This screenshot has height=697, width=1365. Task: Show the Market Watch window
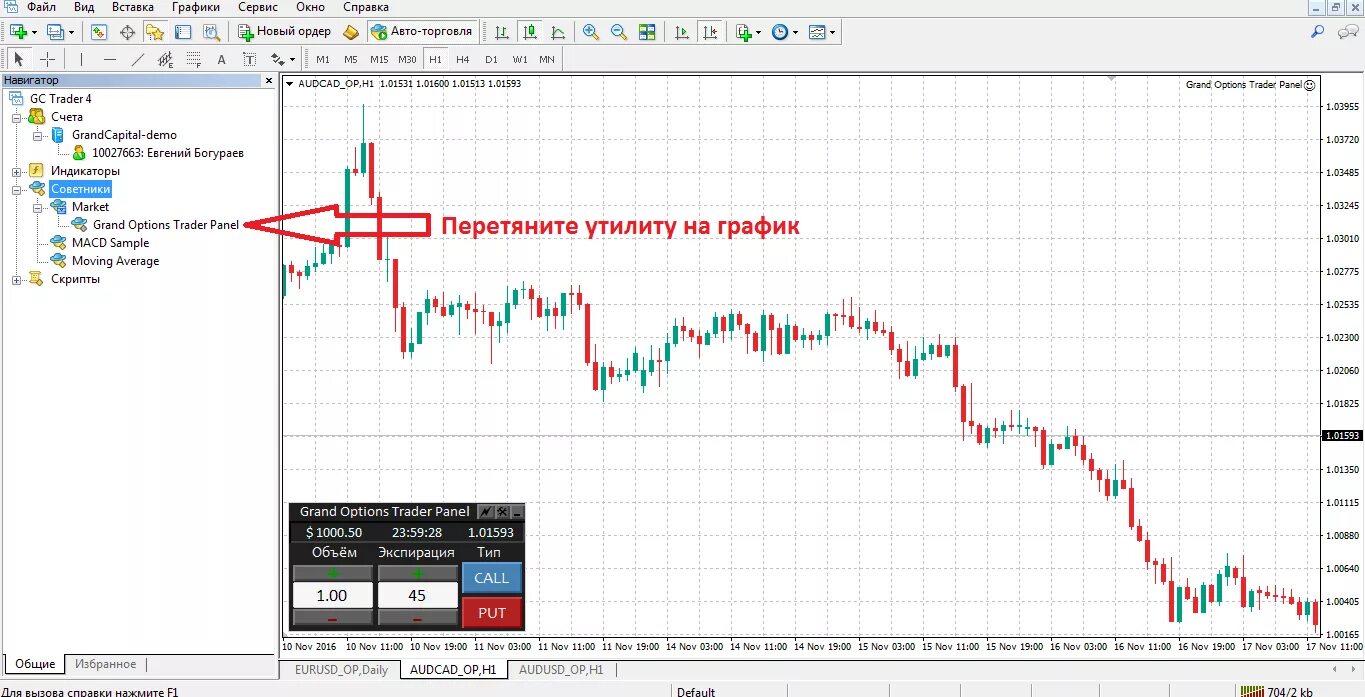click(x=99, y=32)
